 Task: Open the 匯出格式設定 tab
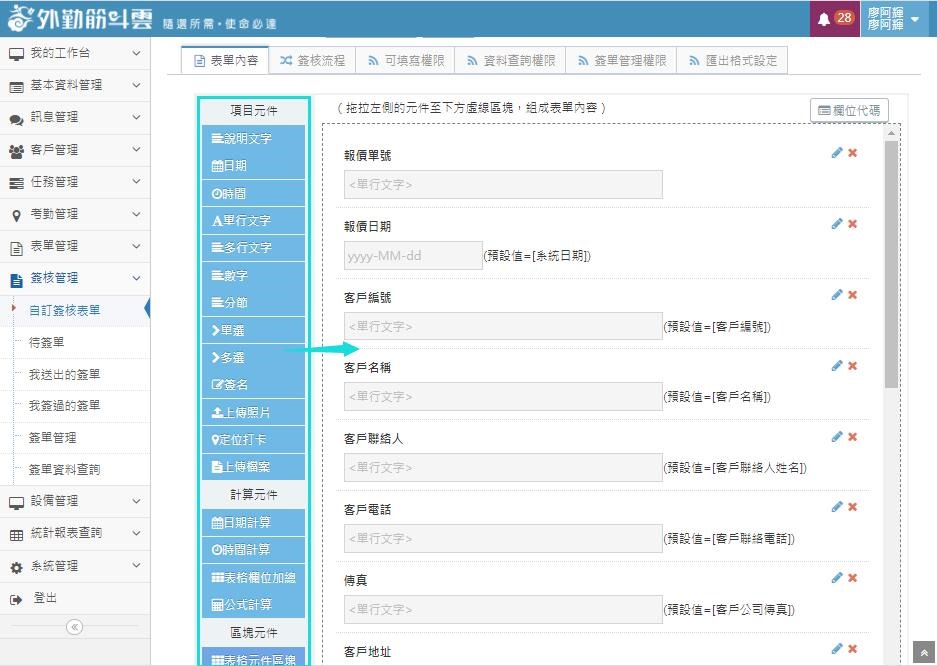pyautogui.click(x=732, y=60)
